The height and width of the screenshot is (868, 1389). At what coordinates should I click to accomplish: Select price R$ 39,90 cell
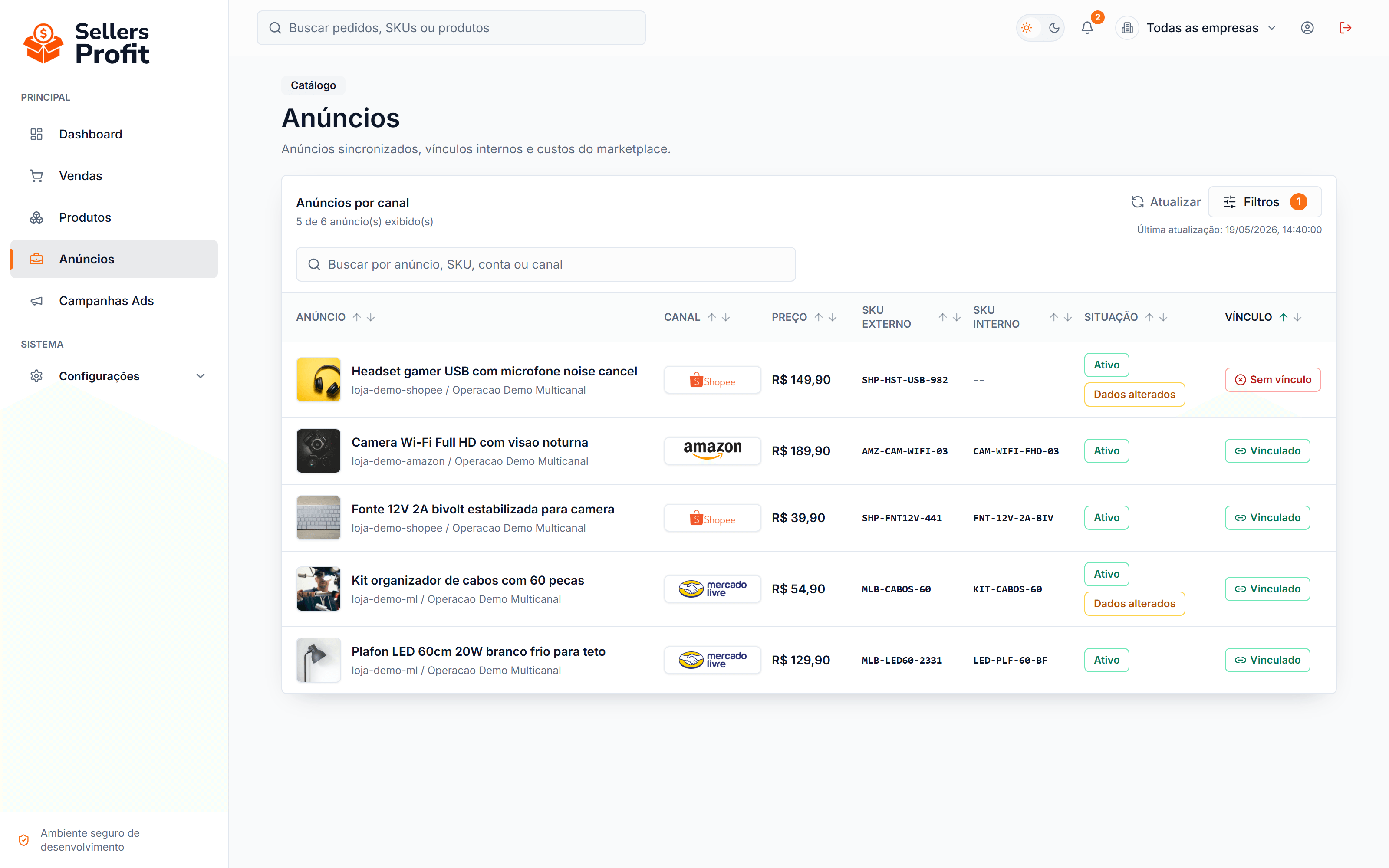click(798, 518)
